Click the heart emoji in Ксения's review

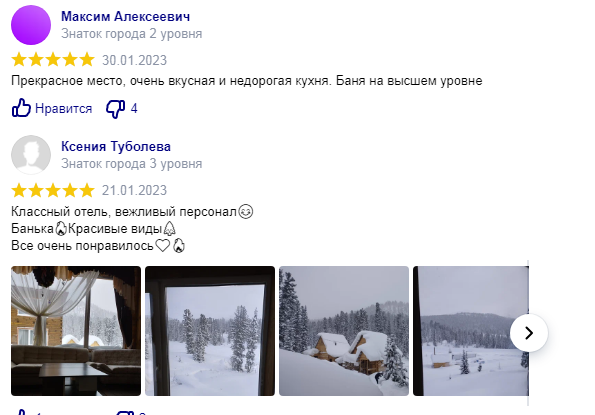tap(163, 245)
